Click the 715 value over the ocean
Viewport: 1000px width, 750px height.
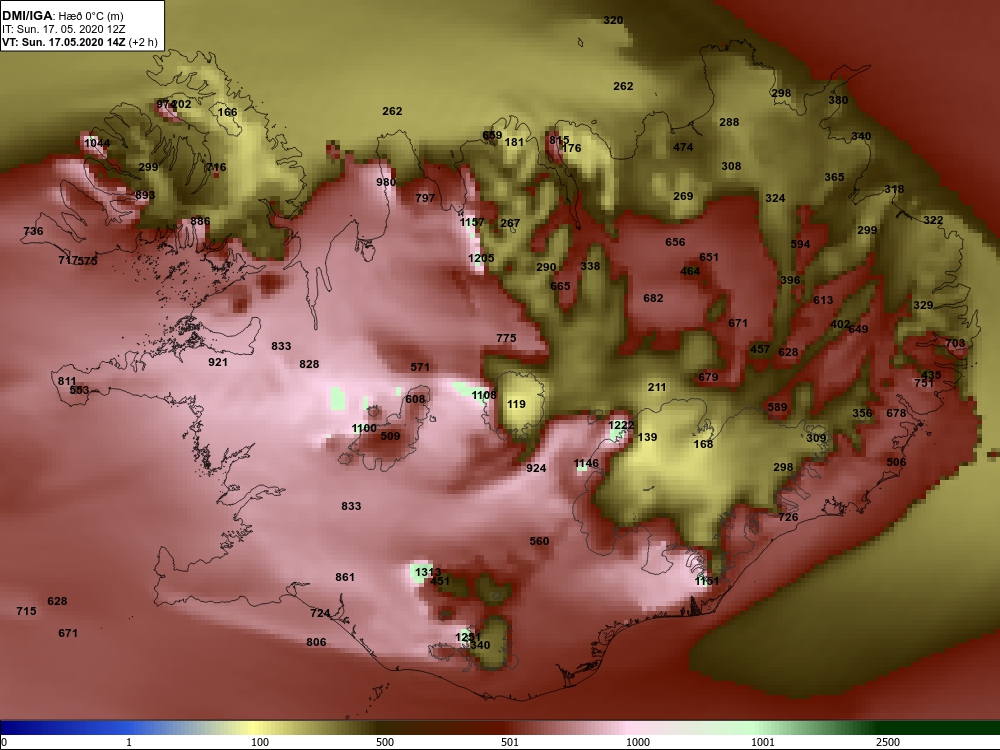[26, 611]
